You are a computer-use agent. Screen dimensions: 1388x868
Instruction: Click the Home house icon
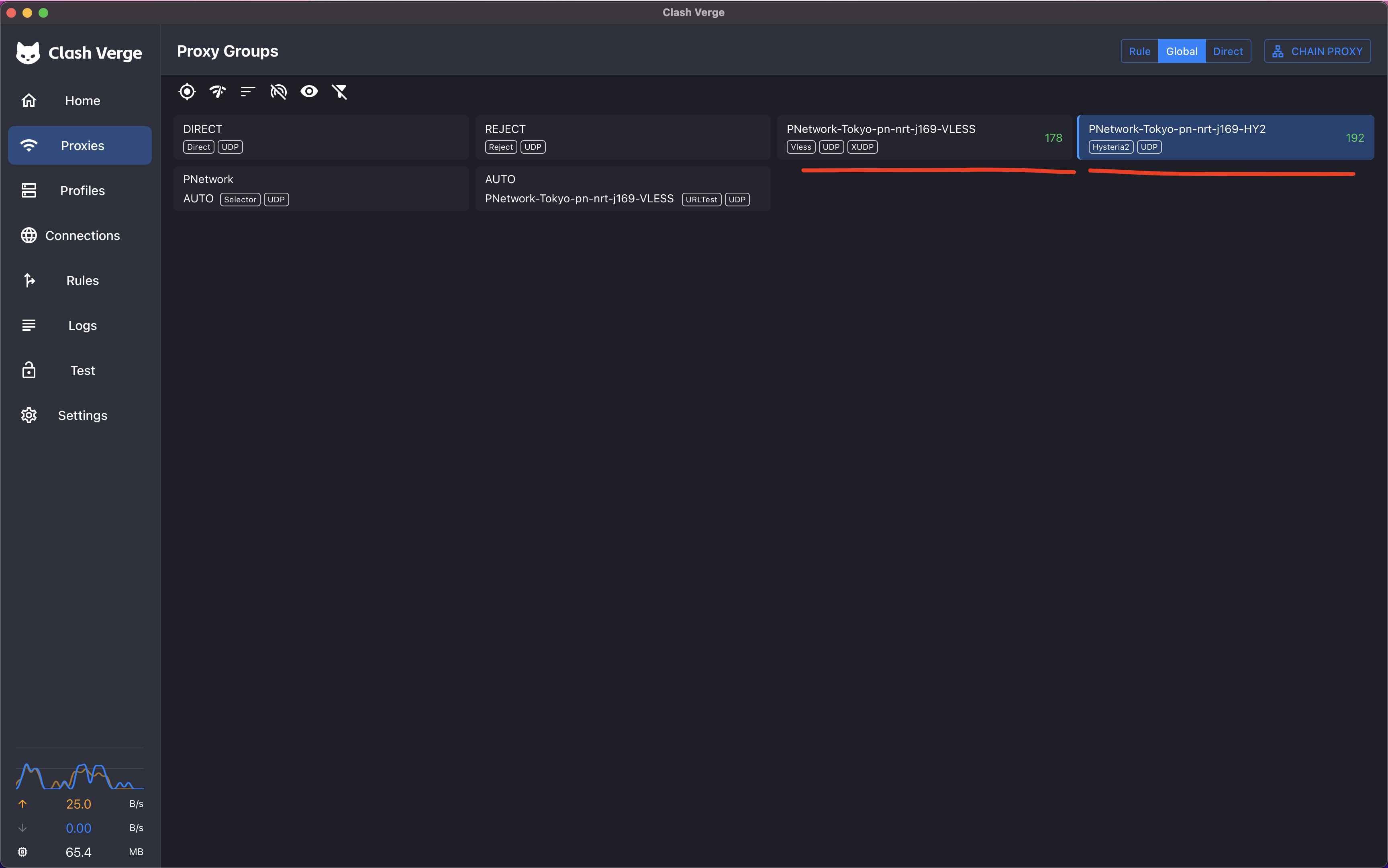(29, 100)
